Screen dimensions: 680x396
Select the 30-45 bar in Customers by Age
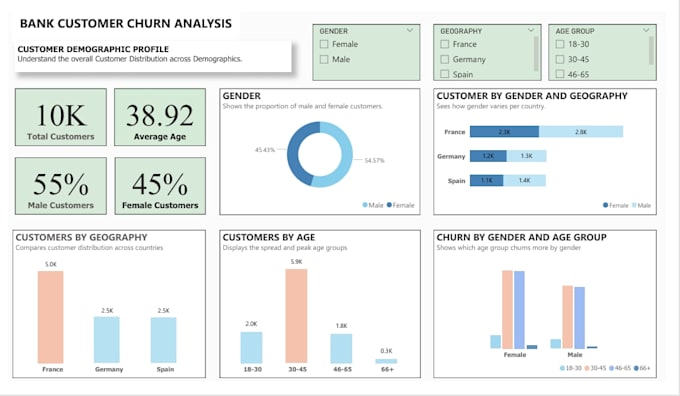(x=297, y=316)
